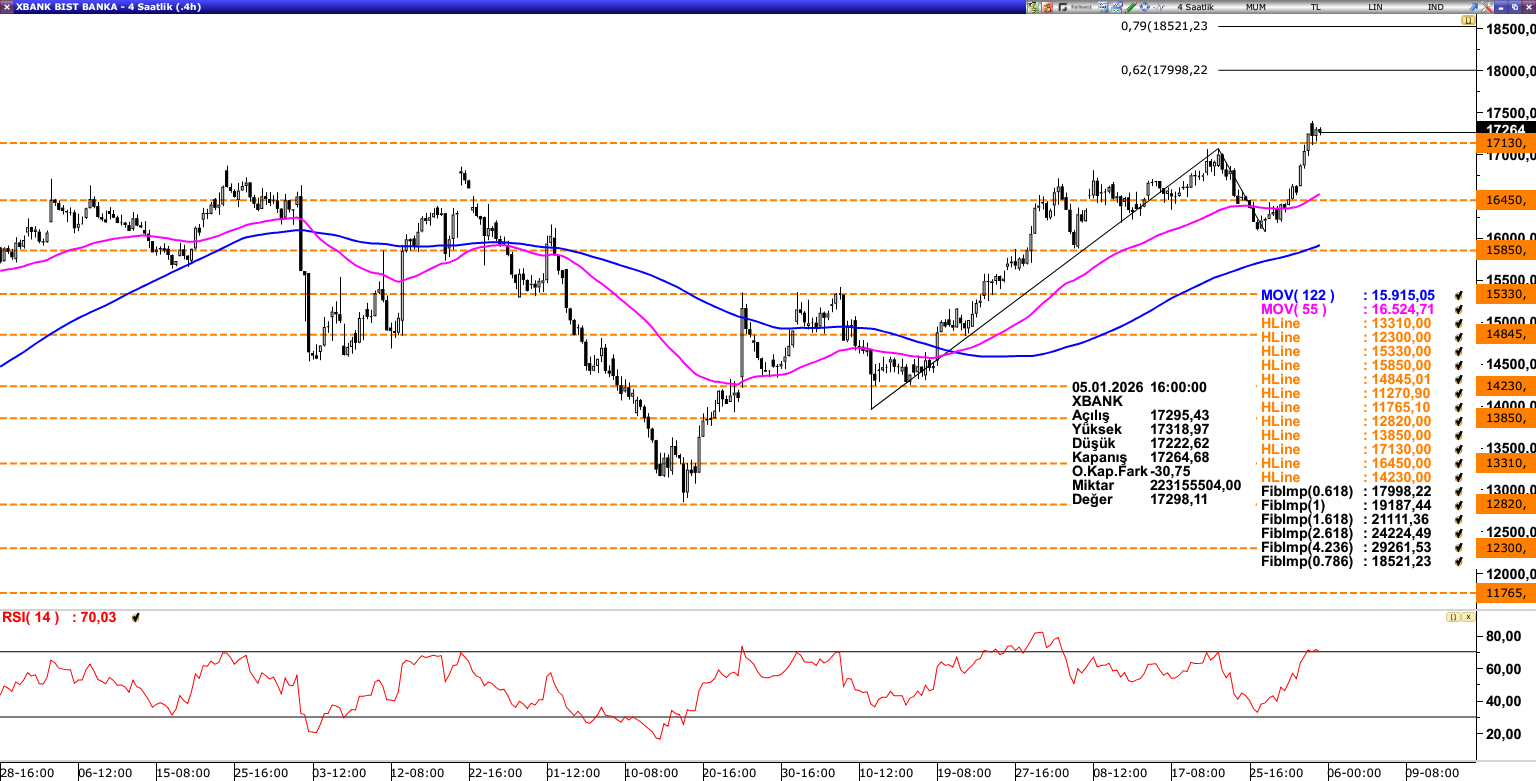Select the LIN scale menu item
Screen dimensions: 1536x781
pos(1376,7)
